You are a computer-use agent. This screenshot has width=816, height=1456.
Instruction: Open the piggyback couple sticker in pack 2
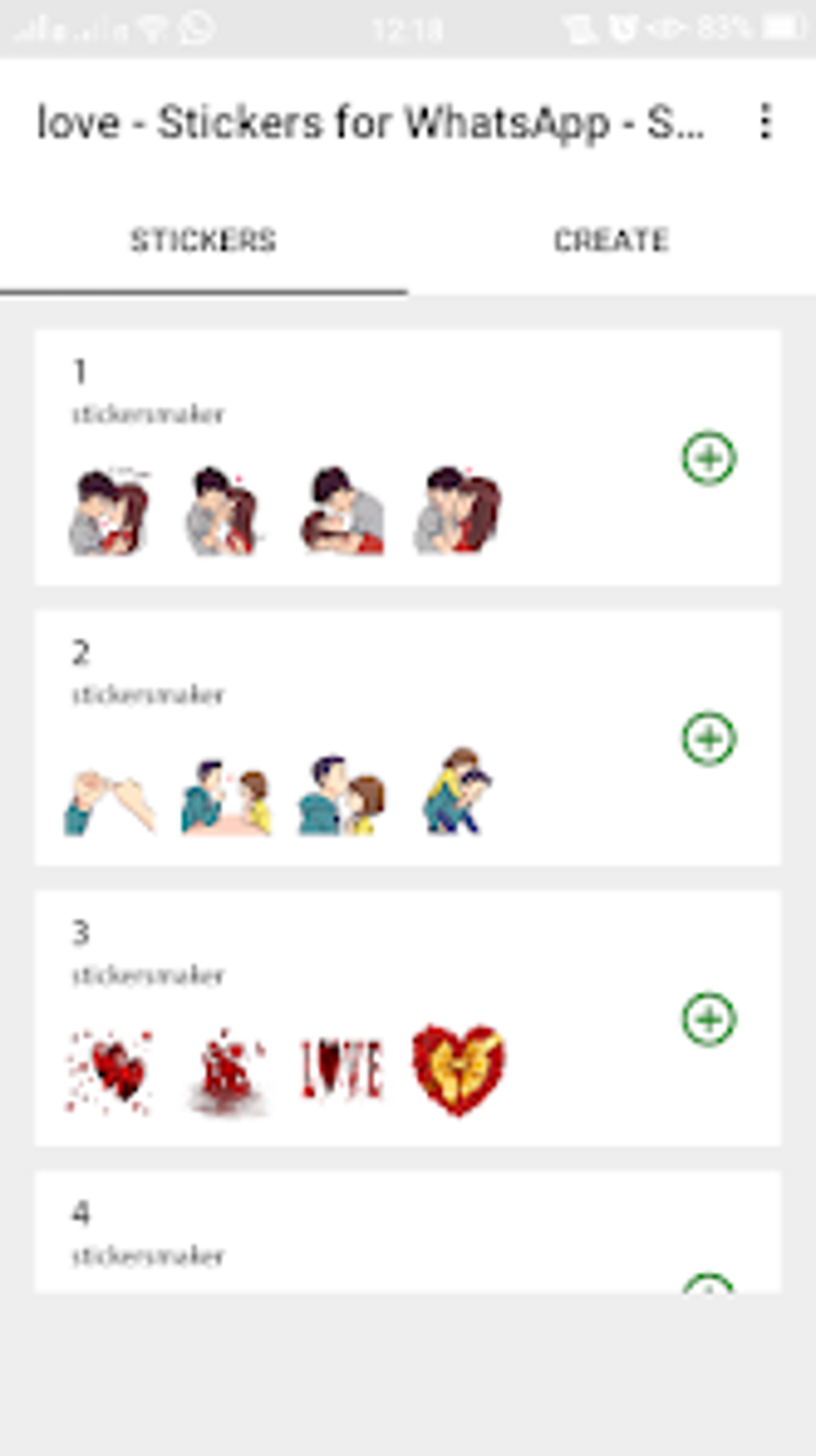click(457, 791)
